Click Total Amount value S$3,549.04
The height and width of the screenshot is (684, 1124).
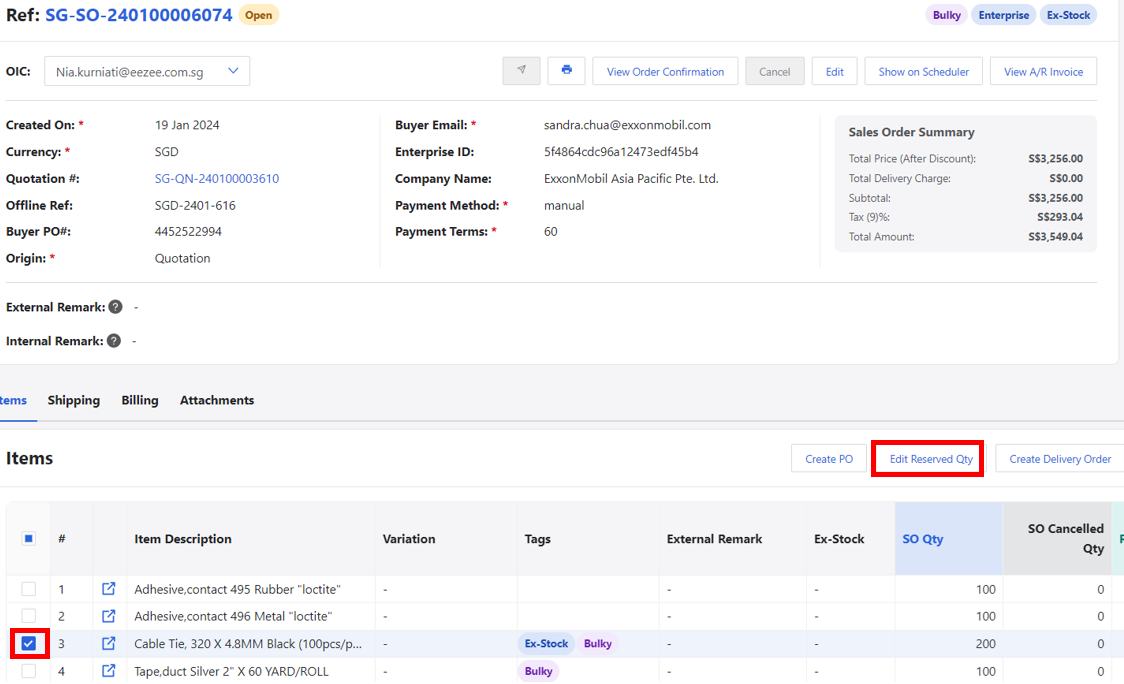pos(1055,237)
